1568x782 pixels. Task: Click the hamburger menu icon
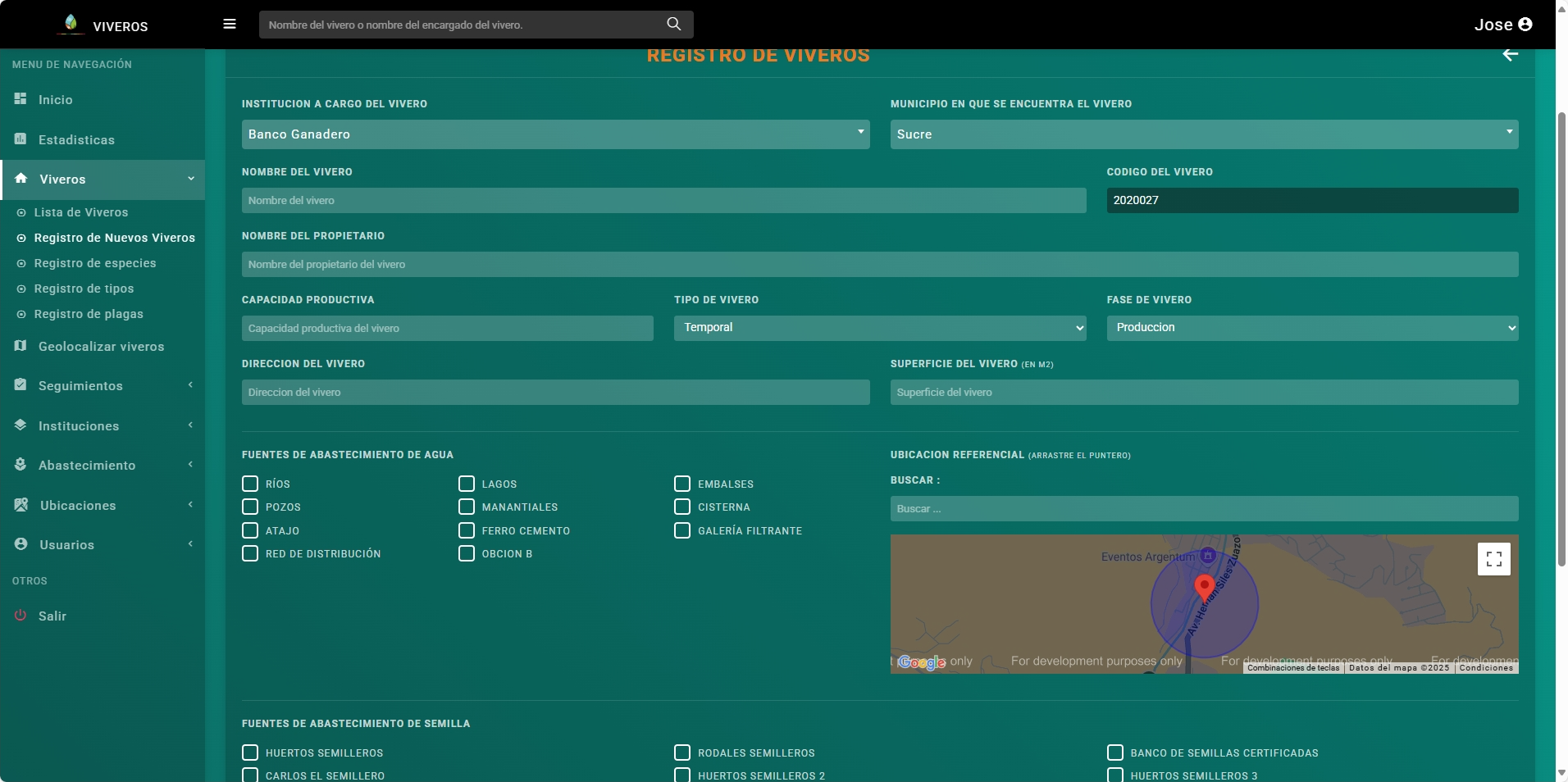click(x=230, y=25)
